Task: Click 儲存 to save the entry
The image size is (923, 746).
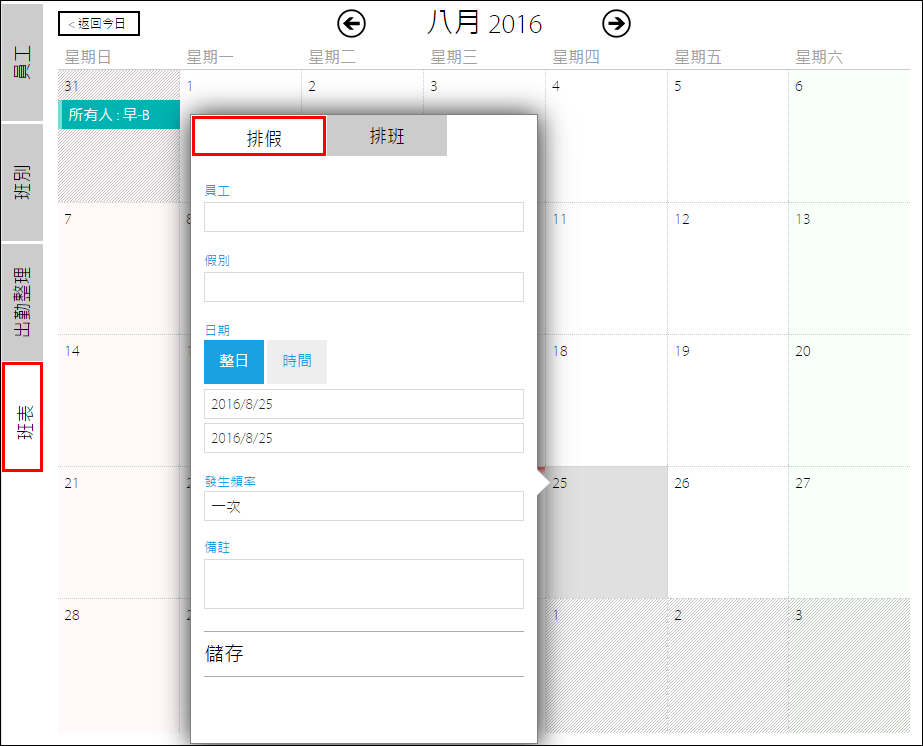Action: click(x=363, y=654)
